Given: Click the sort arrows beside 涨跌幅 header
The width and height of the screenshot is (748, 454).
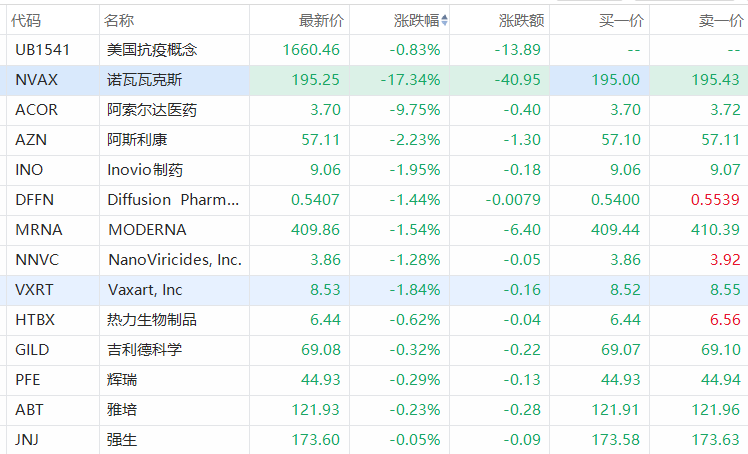Looking at the screenshot, I should coord(445,20).
